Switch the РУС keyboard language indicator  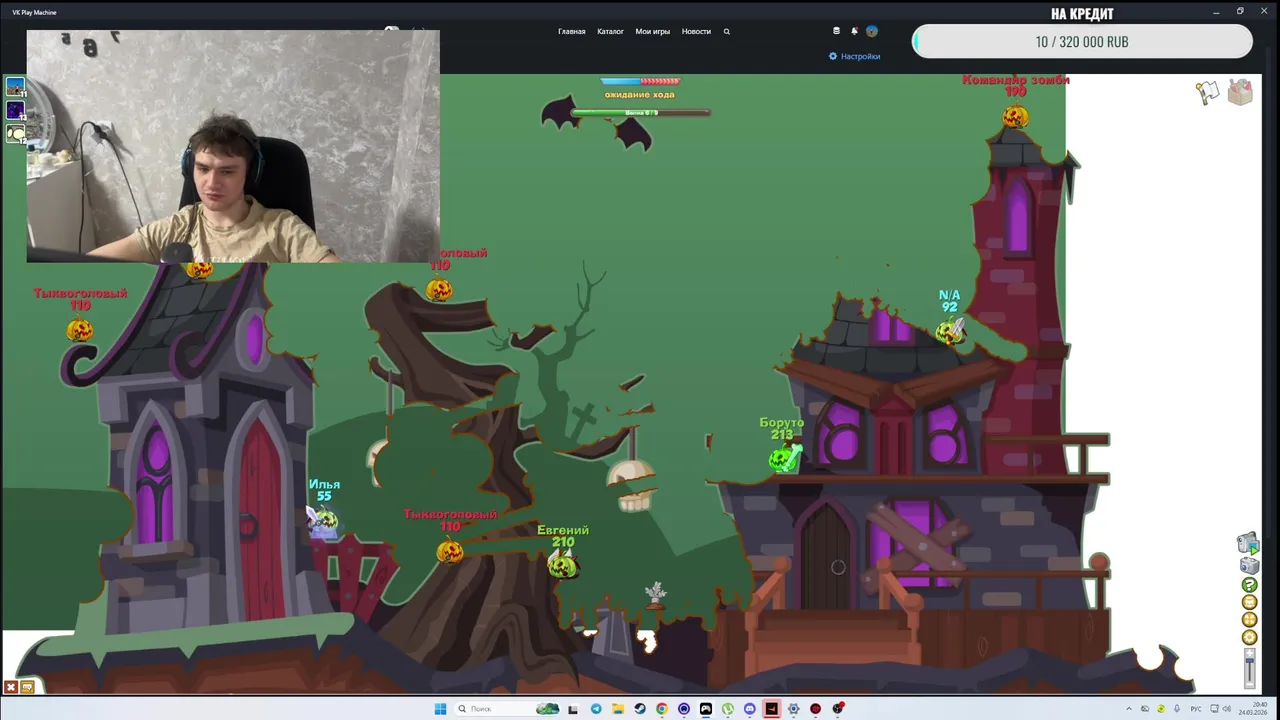point(1196,709)
